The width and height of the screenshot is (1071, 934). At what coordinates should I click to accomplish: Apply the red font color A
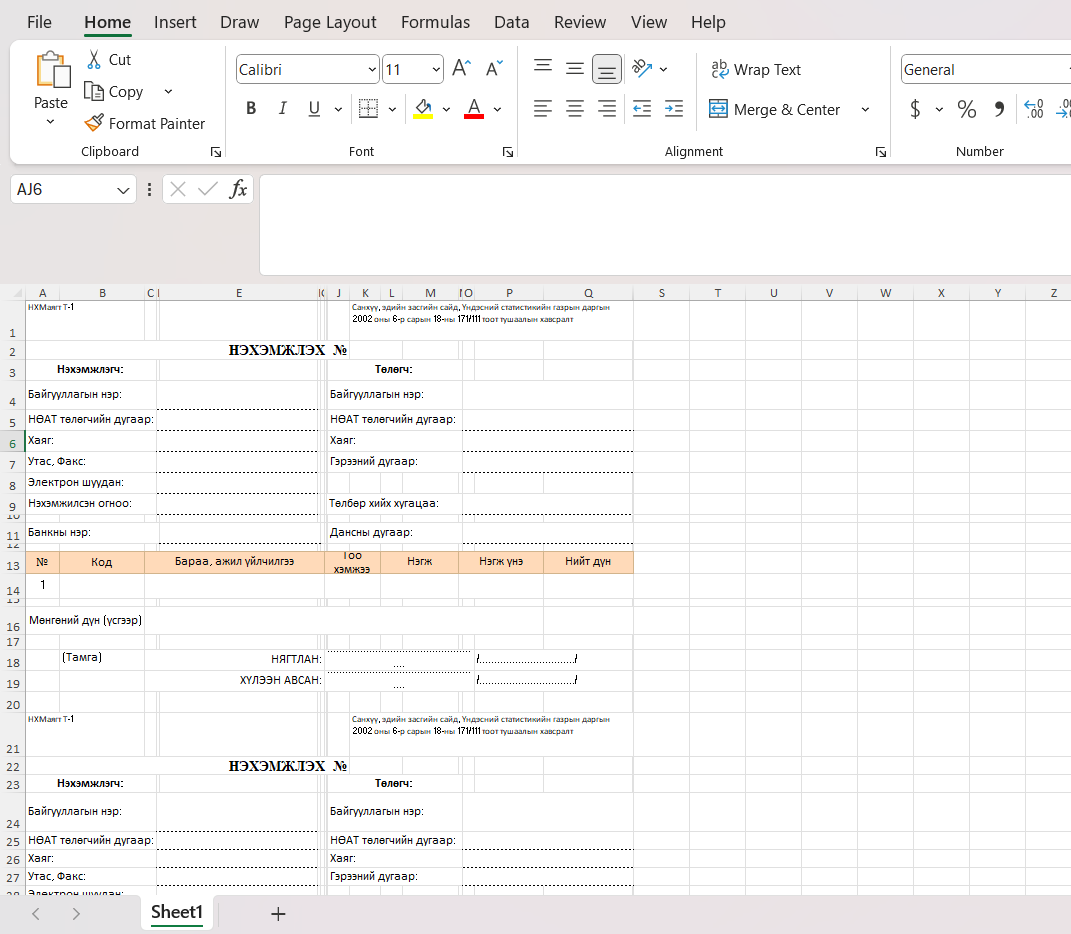pos(474,109)
